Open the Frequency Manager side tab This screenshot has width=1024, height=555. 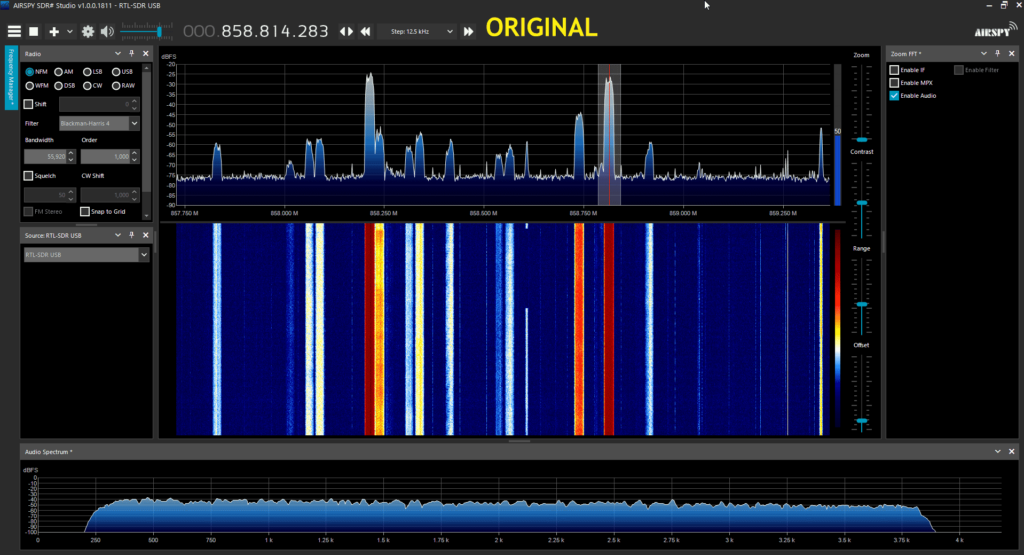(11, 77)
